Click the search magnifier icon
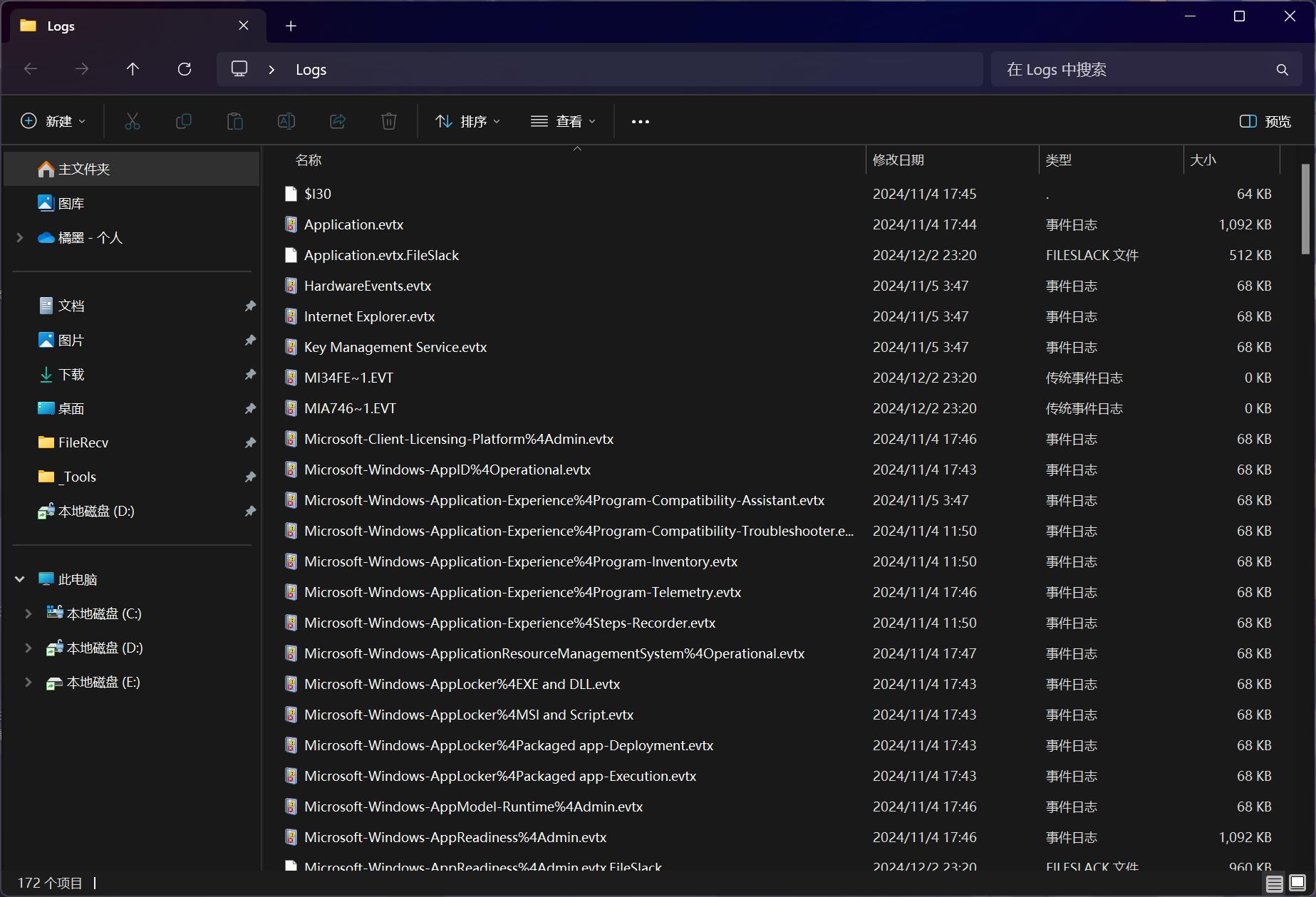This screenshot has width=1316, height=897. [1283, 70]
